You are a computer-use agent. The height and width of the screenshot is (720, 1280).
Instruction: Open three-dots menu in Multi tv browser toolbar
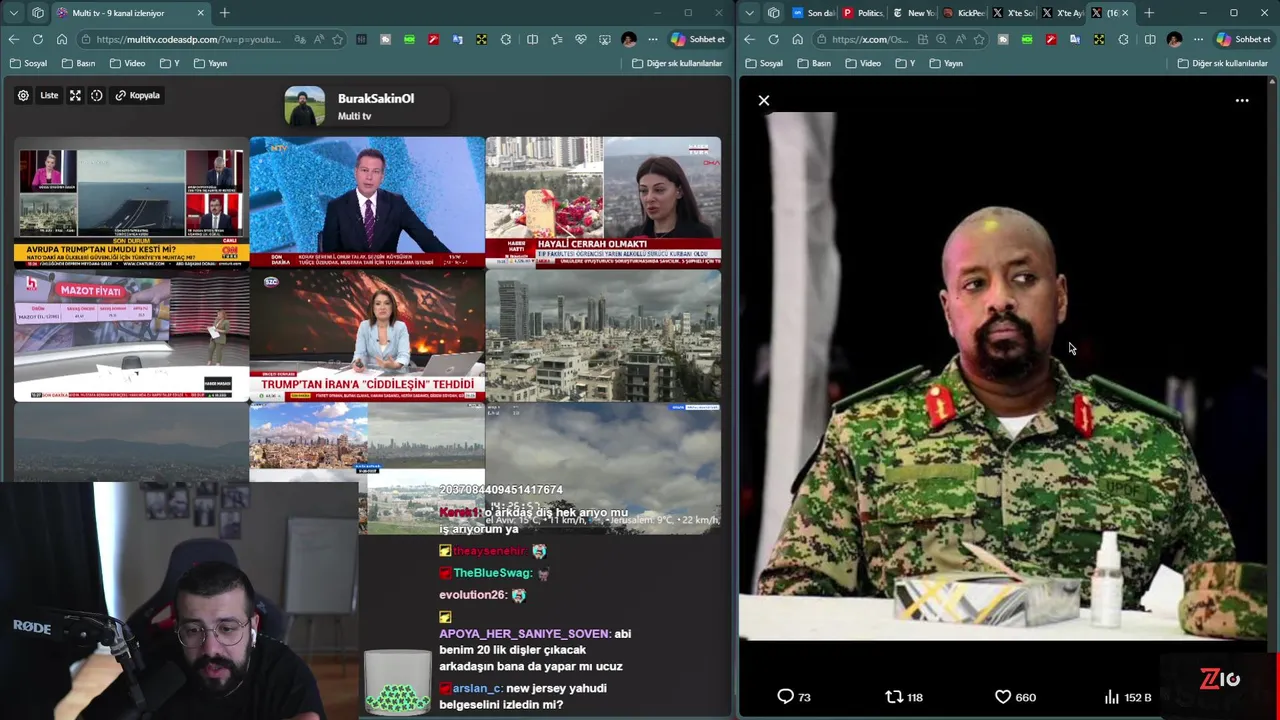coord(653,39)
